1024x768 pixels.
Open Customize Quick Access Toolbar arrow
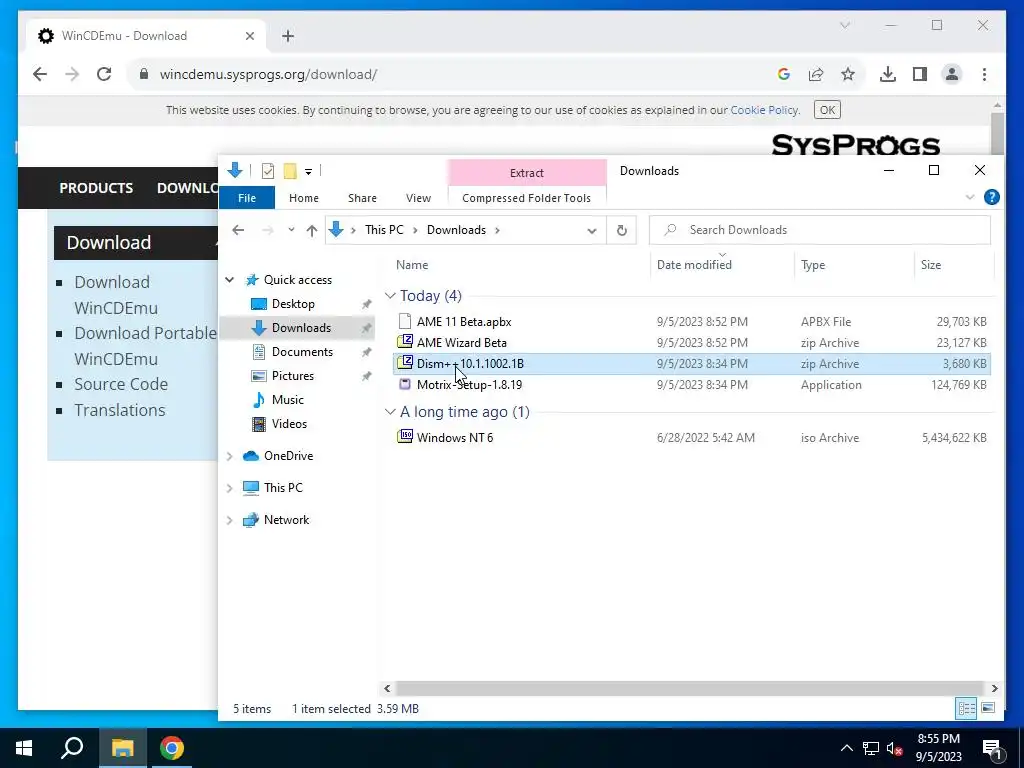308,172
